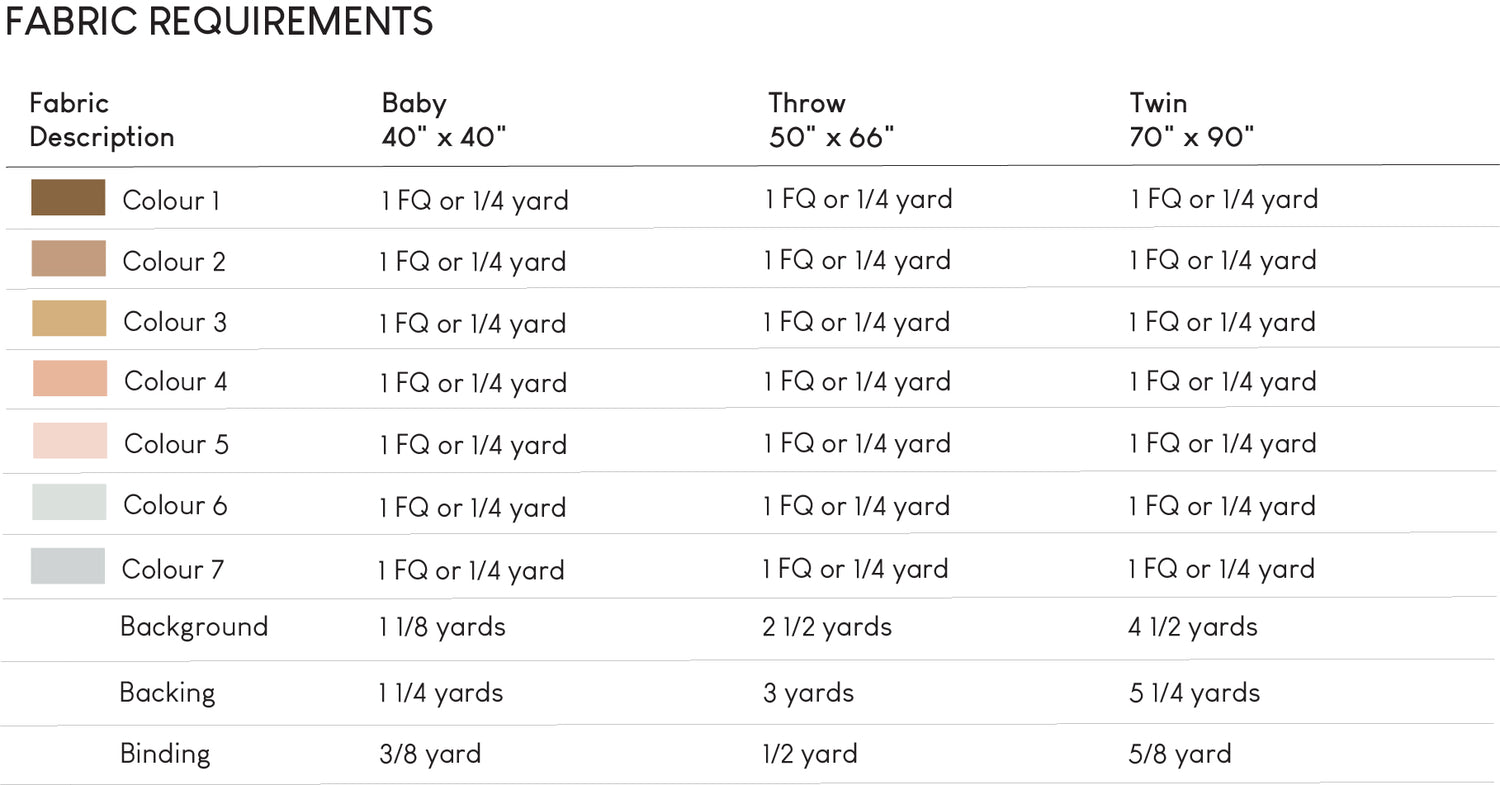The width and height of the screenshot is (1500, 785).
Task: Click the Fabric Requirements heading
Action: (219, 22)
